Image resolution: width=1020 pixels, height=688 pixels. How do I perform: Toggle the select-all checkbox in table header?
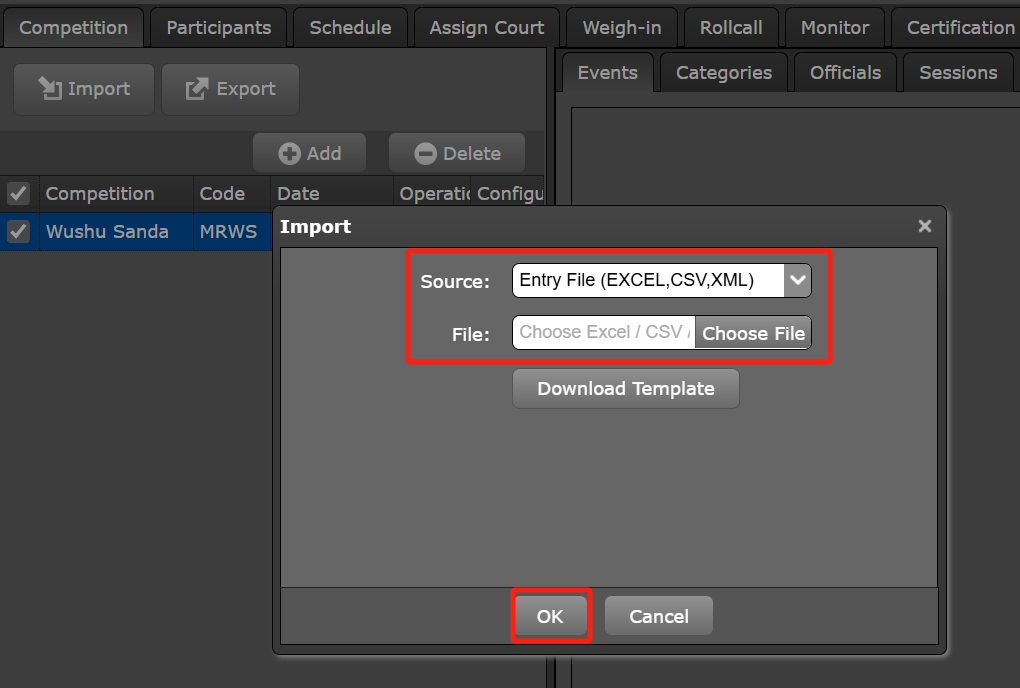(x=18, y=194)
